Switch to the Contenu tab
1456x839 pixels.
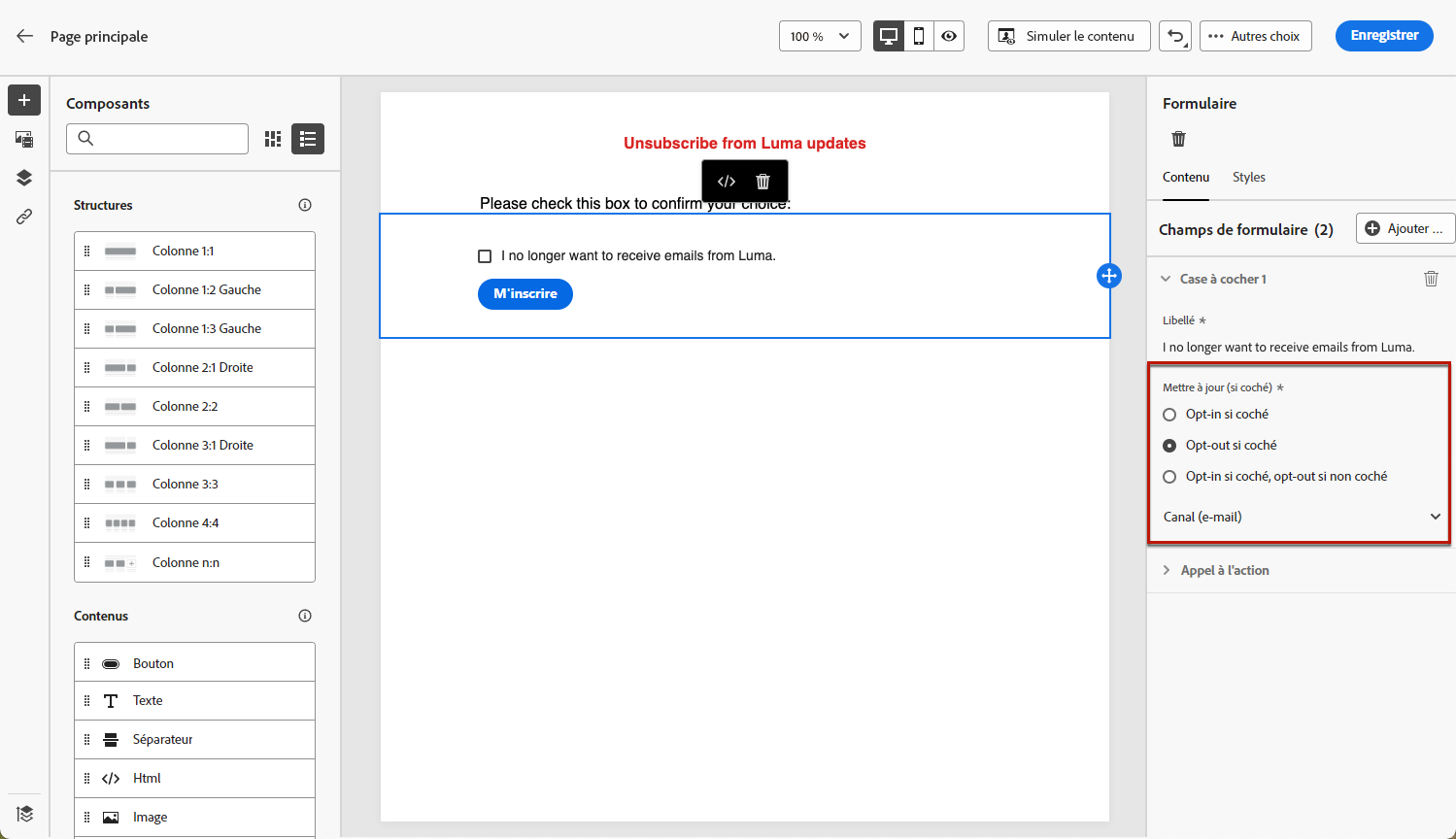(1186, 178)
